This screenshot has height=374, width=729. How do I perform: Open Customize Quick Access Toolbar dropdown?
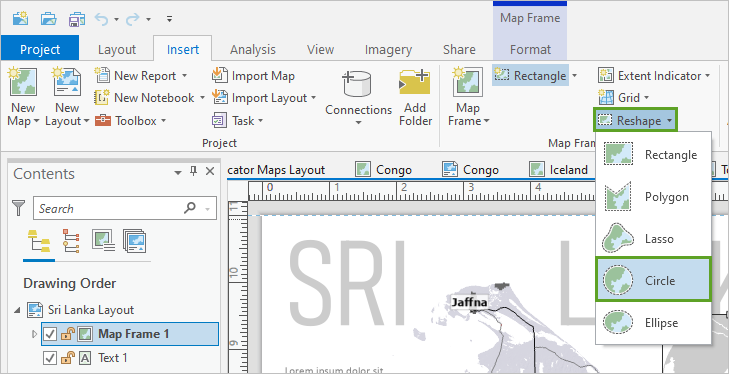[169, 19]
